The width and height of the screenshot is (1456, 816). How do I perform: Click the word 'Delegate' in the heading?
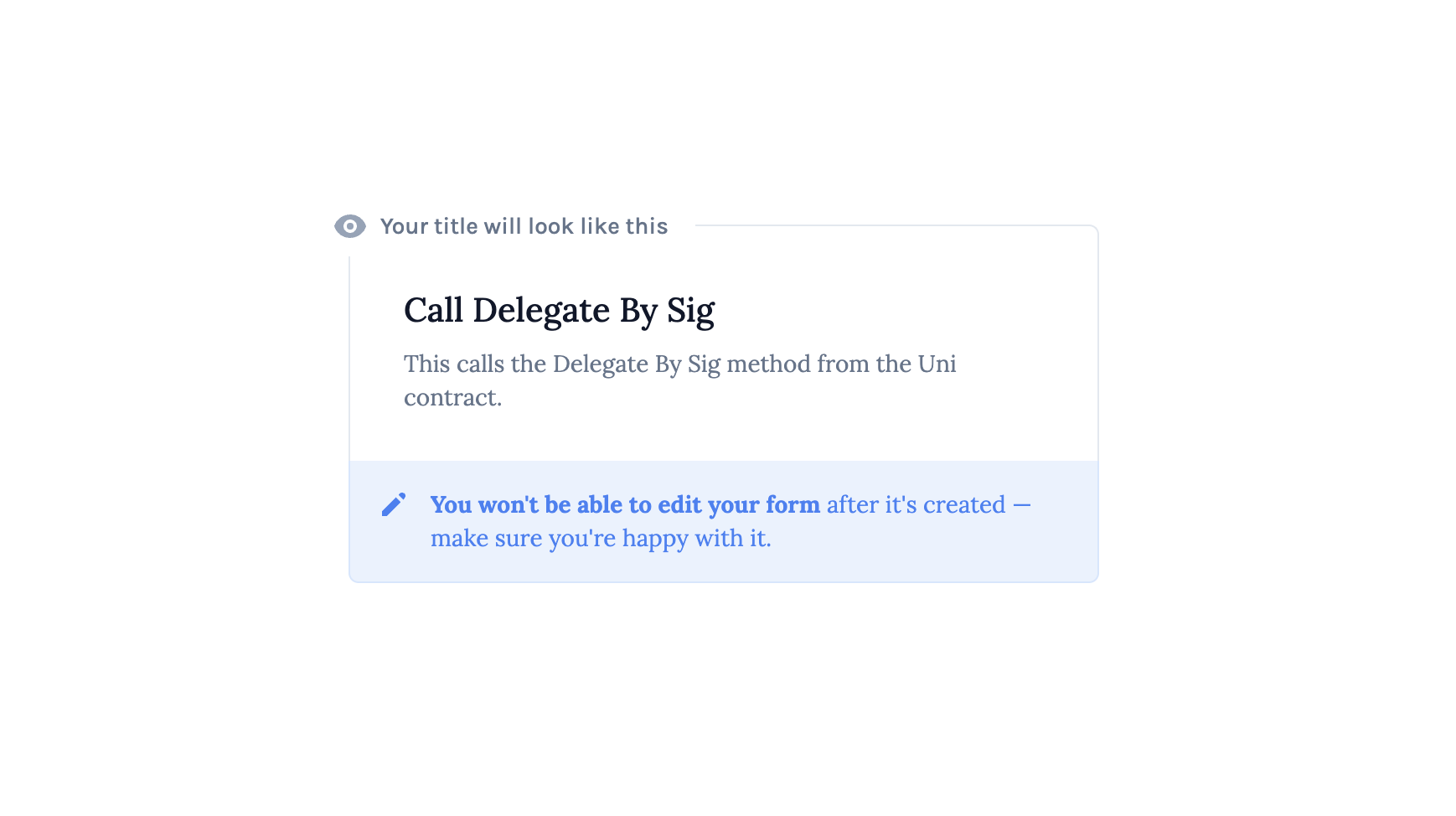tap(541, 311)
